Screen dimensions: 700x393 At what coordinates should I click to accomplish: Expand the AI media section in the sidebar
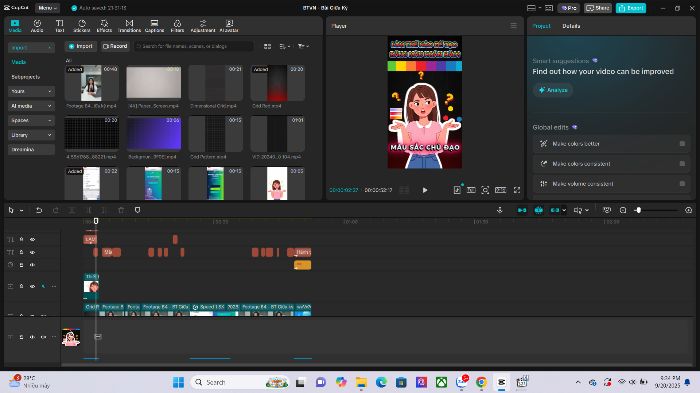[31, 106]
